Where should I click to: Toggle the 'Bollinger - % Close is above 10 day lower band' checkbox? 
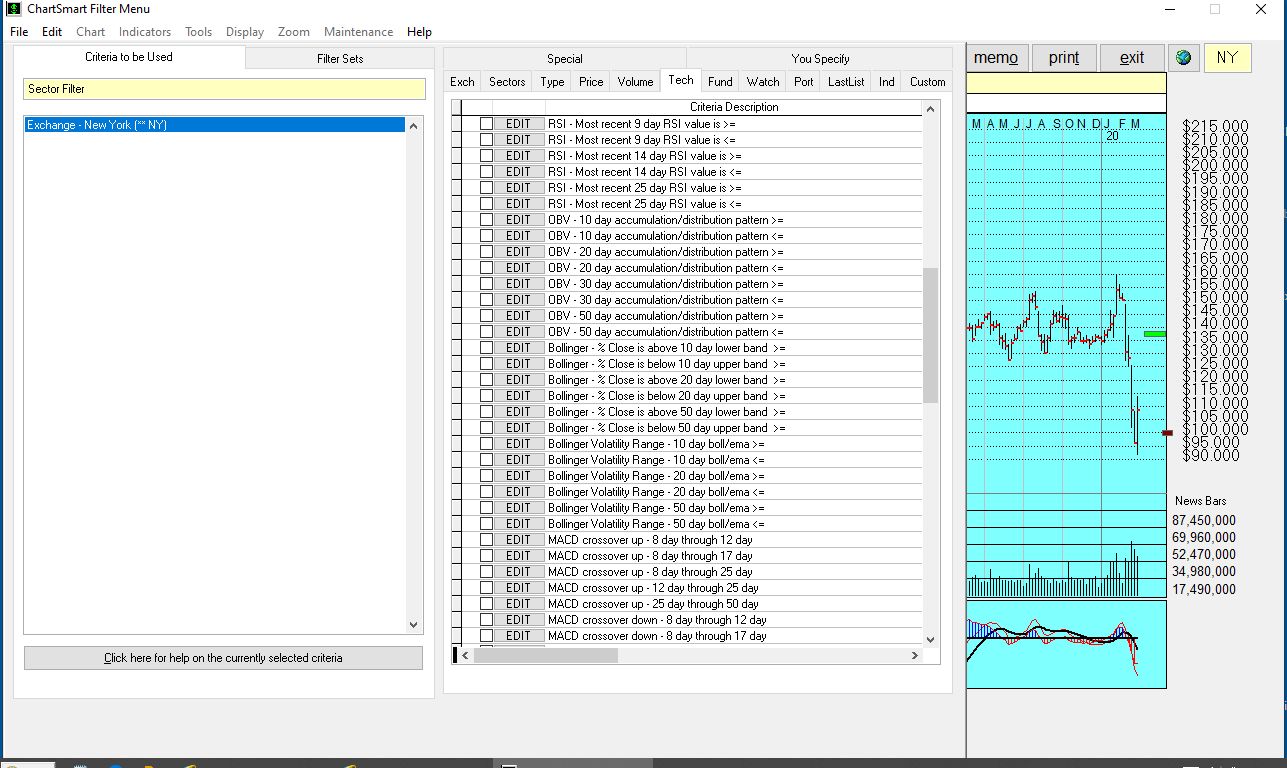(x=486, y=347)
